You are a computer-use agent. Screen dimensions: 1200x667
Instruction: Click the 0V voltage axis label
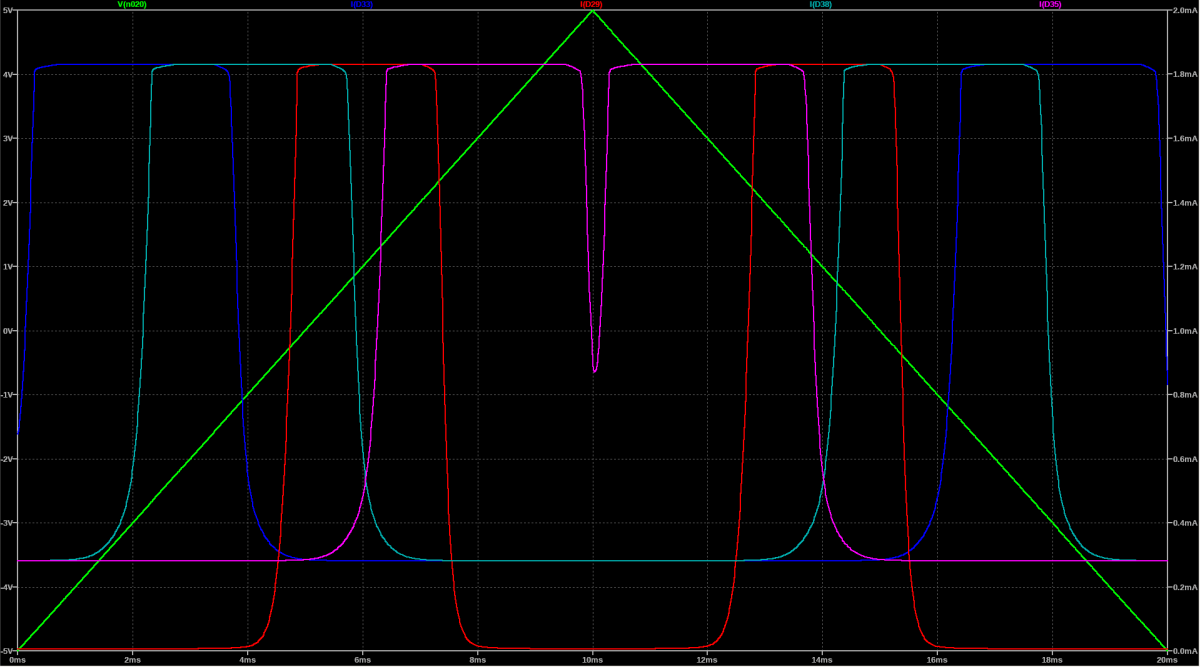point(8,330)
